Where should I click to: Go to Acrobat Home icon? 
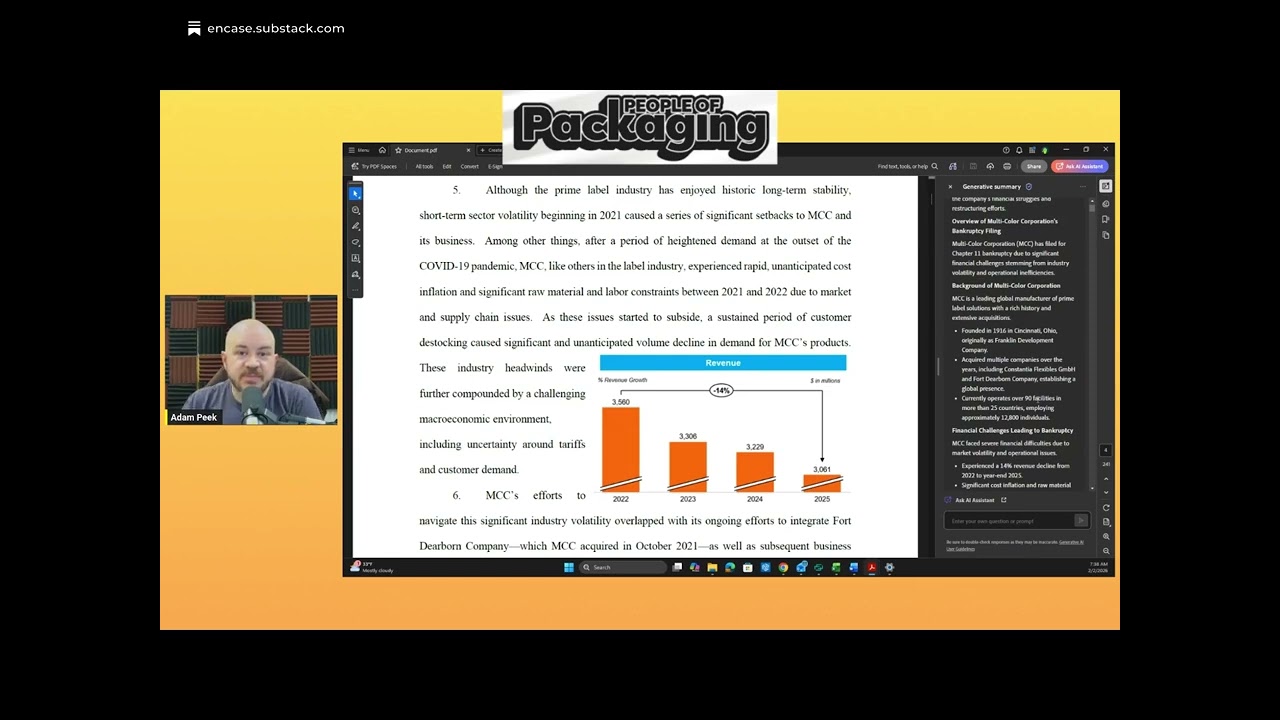[382, 150]
